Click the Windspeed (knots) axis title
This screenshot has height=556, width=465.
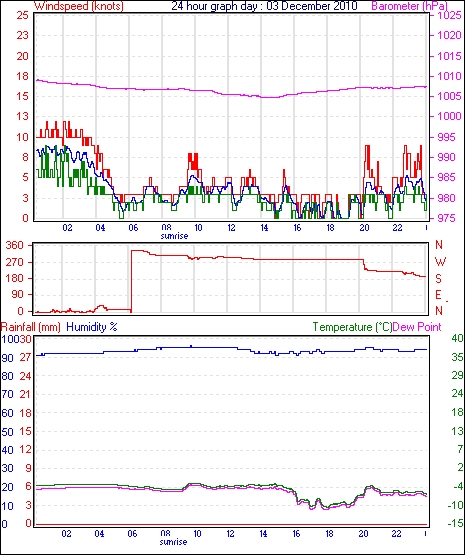[x=79, y=6]
